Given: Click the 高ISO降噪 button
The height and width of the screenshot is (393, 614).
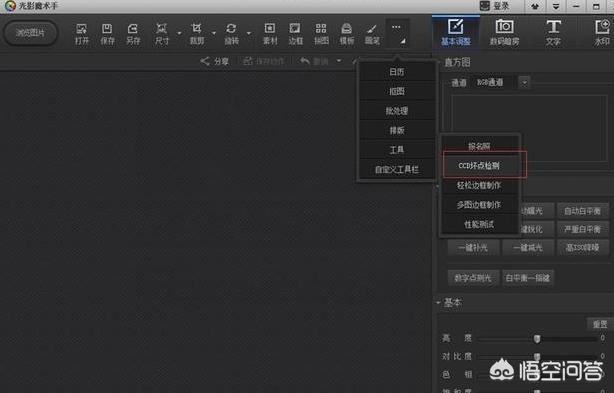Looking at the screenshot, I should click(x=582, y=247).
